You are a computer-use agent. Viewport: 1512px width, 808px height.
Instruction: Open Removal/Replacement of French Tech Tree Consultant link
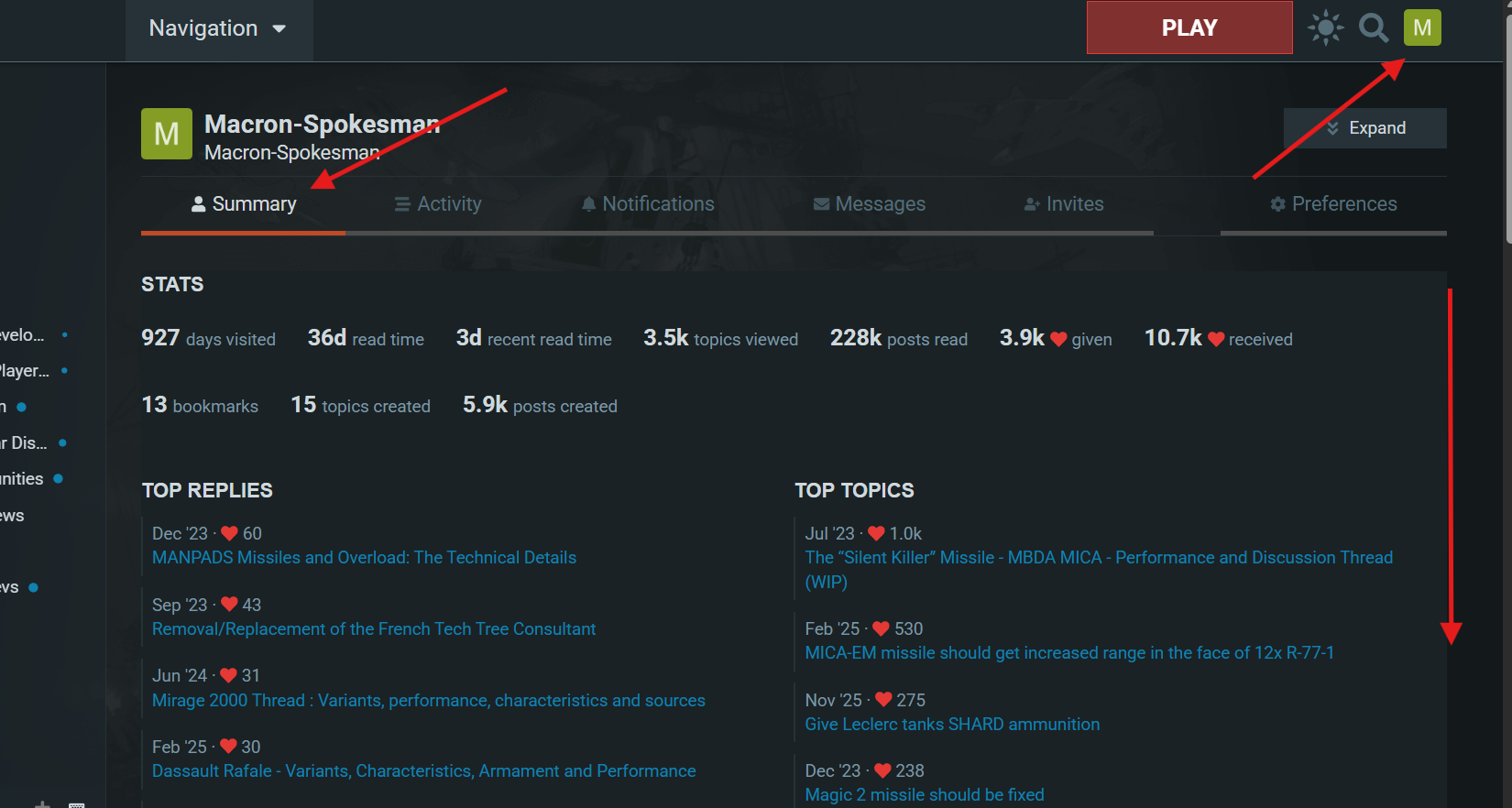coord(374,629)
